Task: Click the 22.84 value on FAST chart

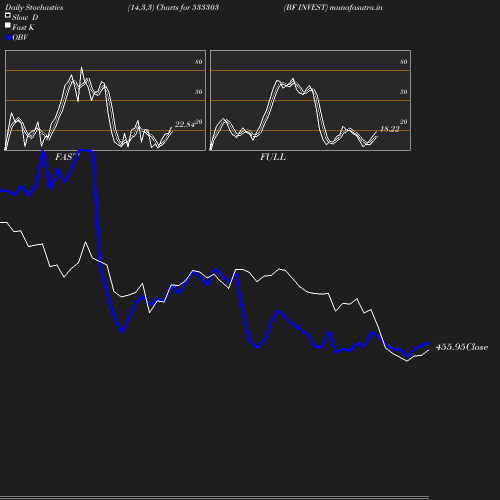Action: coord(185,125)
